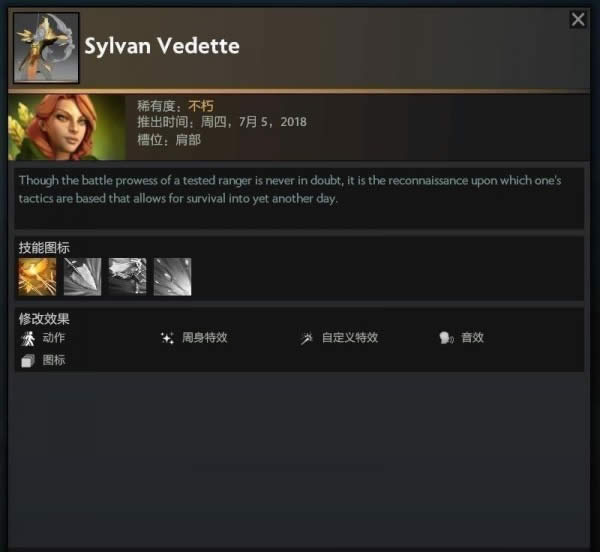Screen dimensions: 600x552
Task: Click the golden phoenix ability icon
Action: pos(37,277)
